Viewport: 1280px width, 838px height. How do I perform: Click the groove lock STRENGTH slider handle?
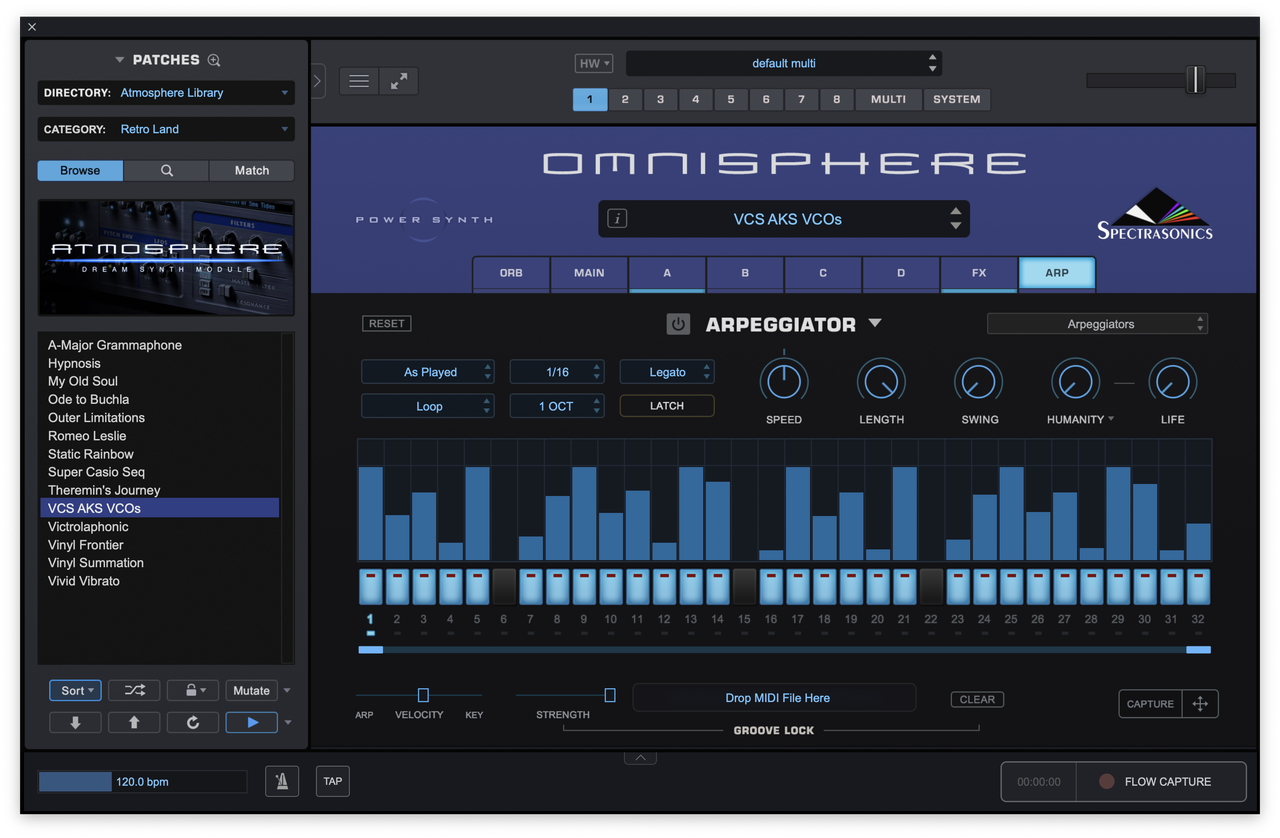(610, 695)
